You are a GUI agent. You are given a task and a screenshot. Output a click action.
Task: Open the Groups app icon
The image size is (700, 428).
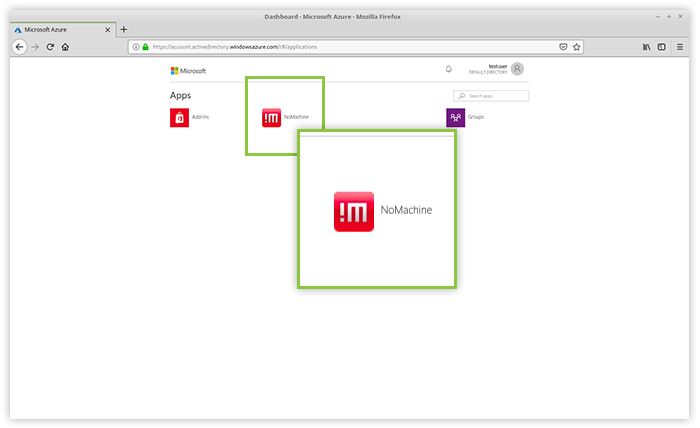click(455, 118)
